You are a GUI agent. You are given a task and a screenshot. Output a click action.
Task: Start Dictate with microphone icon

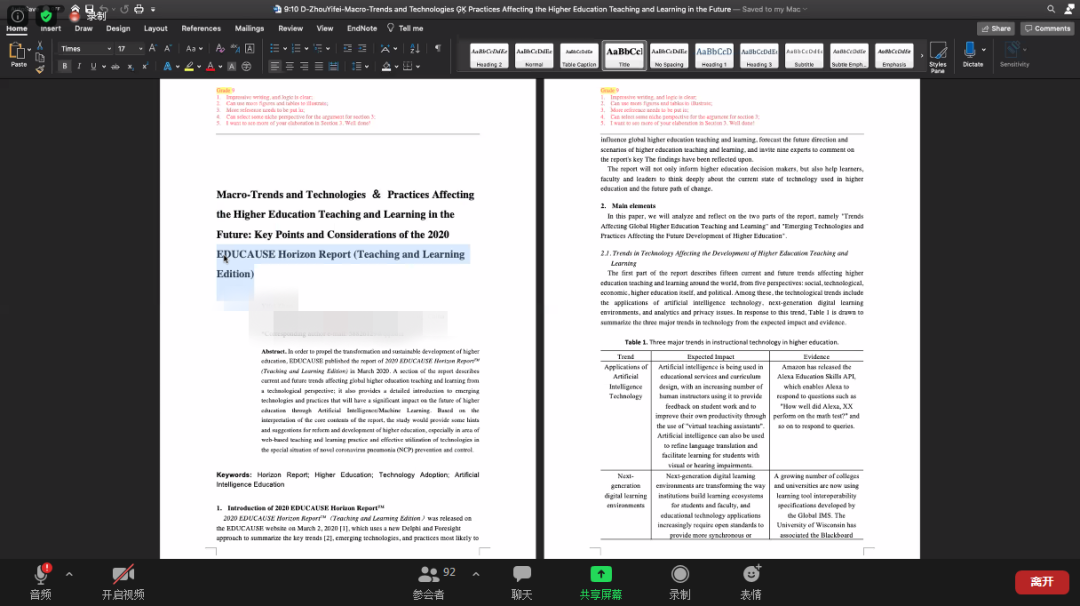970,54
